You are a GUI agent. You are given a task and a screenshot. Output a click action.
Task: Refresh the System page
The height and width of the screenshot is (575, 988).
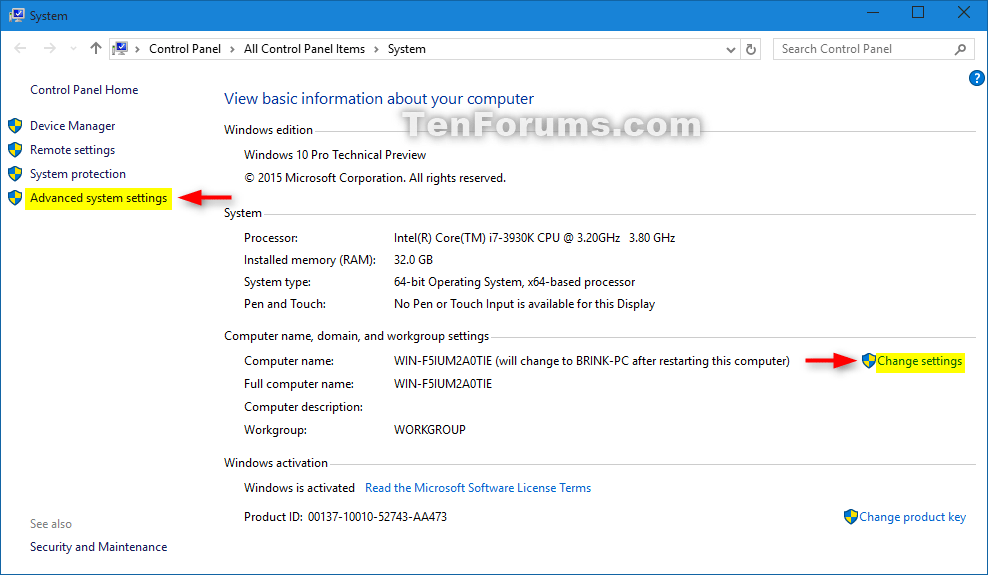[750, 49]
